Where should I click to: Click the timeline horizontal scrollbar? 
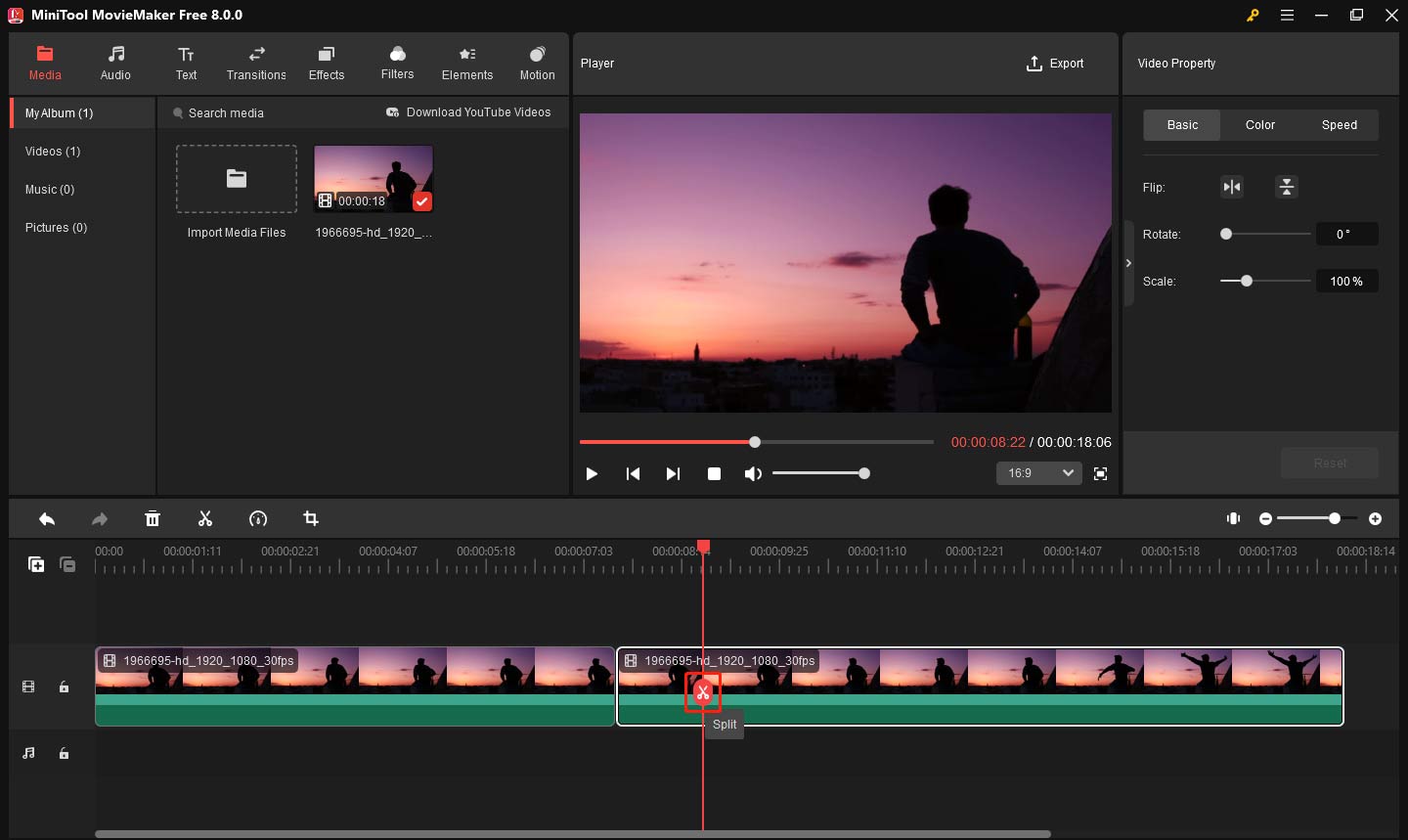tap(572, 834)
